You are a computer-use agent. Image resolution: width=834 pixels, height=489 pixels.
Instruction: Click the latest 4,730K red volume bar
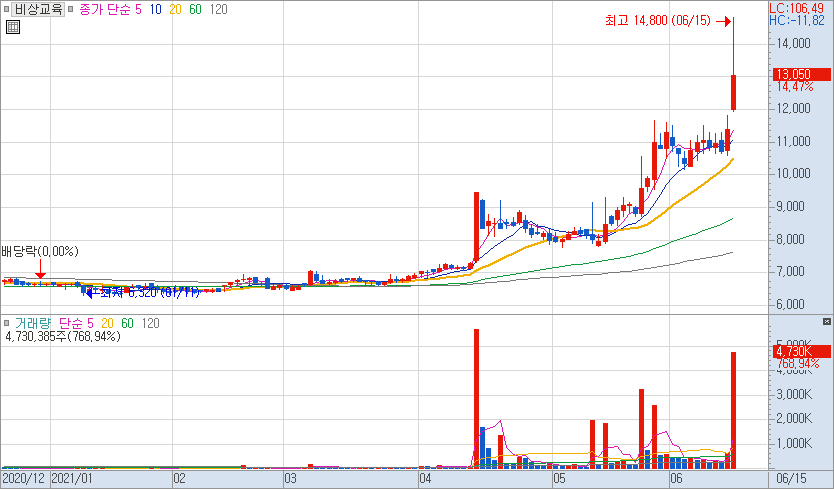point(733,410)
